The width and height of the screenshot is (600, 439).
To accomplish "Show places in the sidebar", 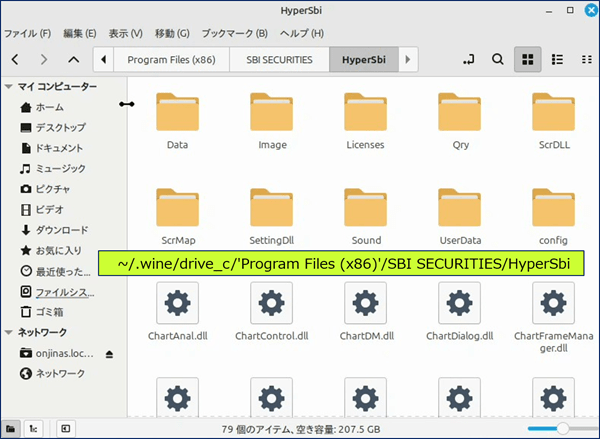I will click(x=10, y=429).
